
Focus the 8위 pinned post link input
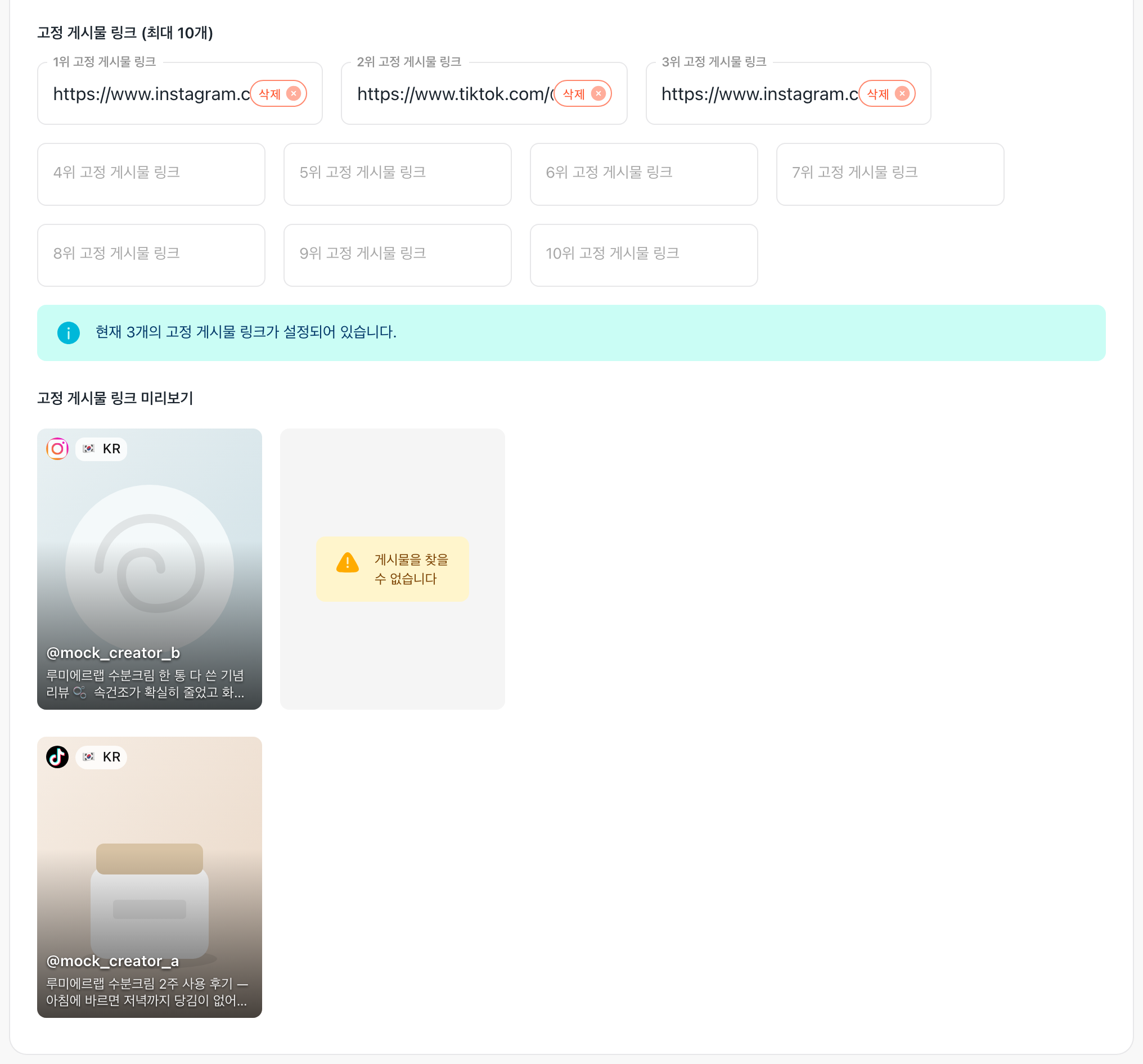[151, 255]
